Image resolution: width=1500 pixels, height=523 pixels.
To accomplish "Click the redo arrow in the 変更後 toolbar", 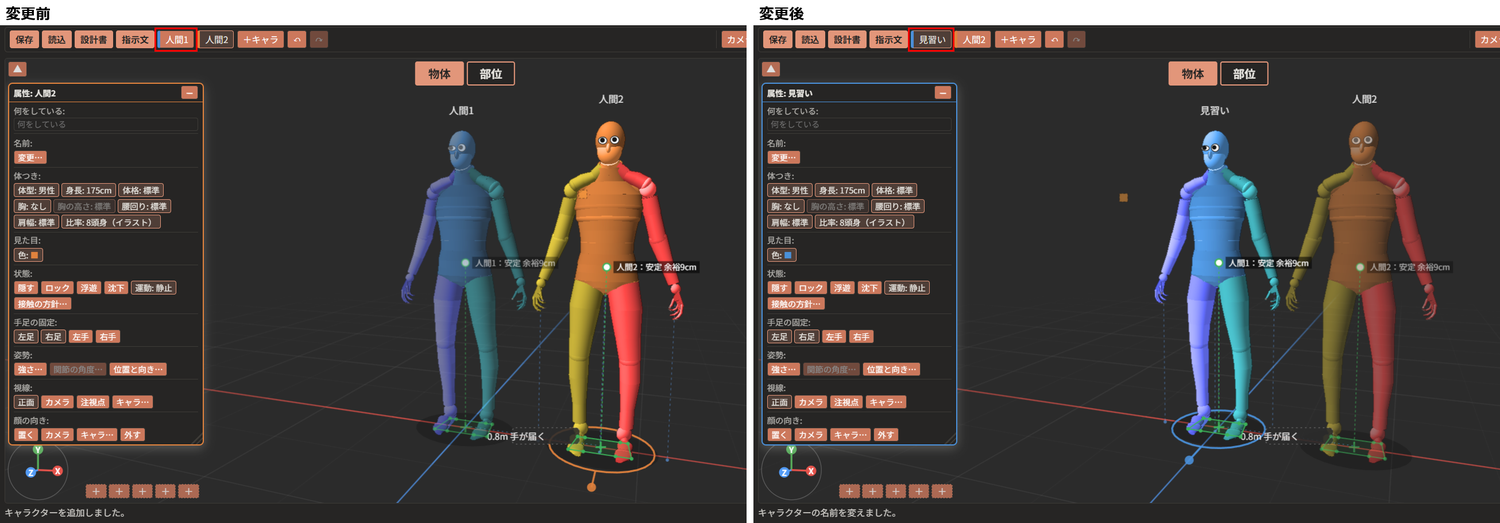I will click(x=1075, y=40).
